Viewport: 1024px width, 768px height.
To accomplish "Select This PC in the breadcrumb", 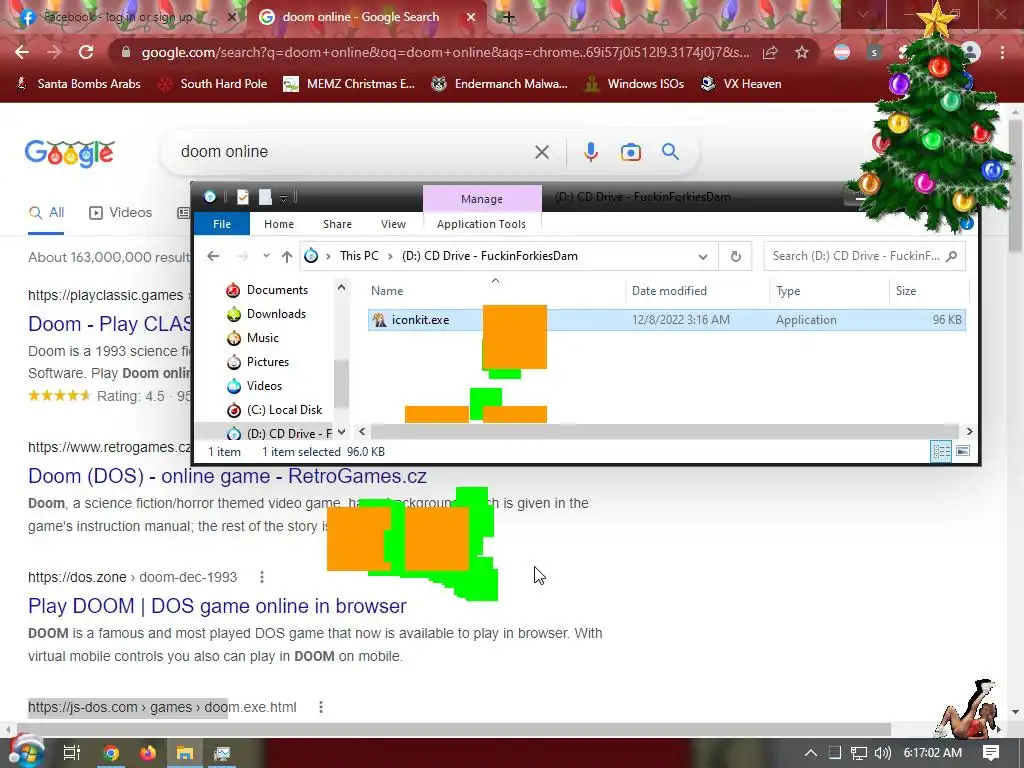I will pos(359,256).
